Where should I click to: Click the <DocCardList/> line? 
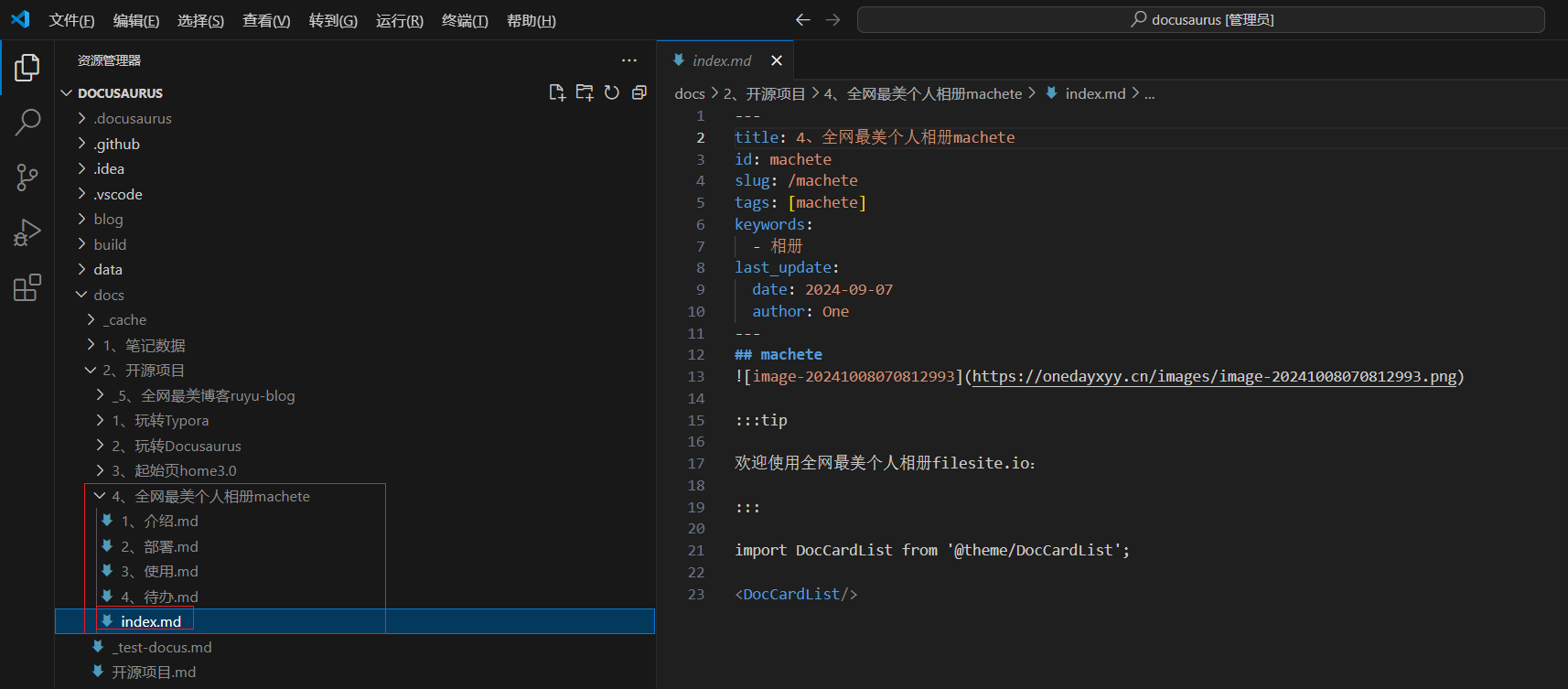pos(796,594)
